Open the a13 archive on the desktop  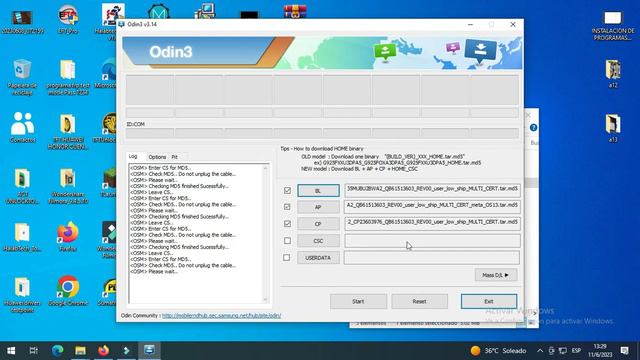[613, 128]
